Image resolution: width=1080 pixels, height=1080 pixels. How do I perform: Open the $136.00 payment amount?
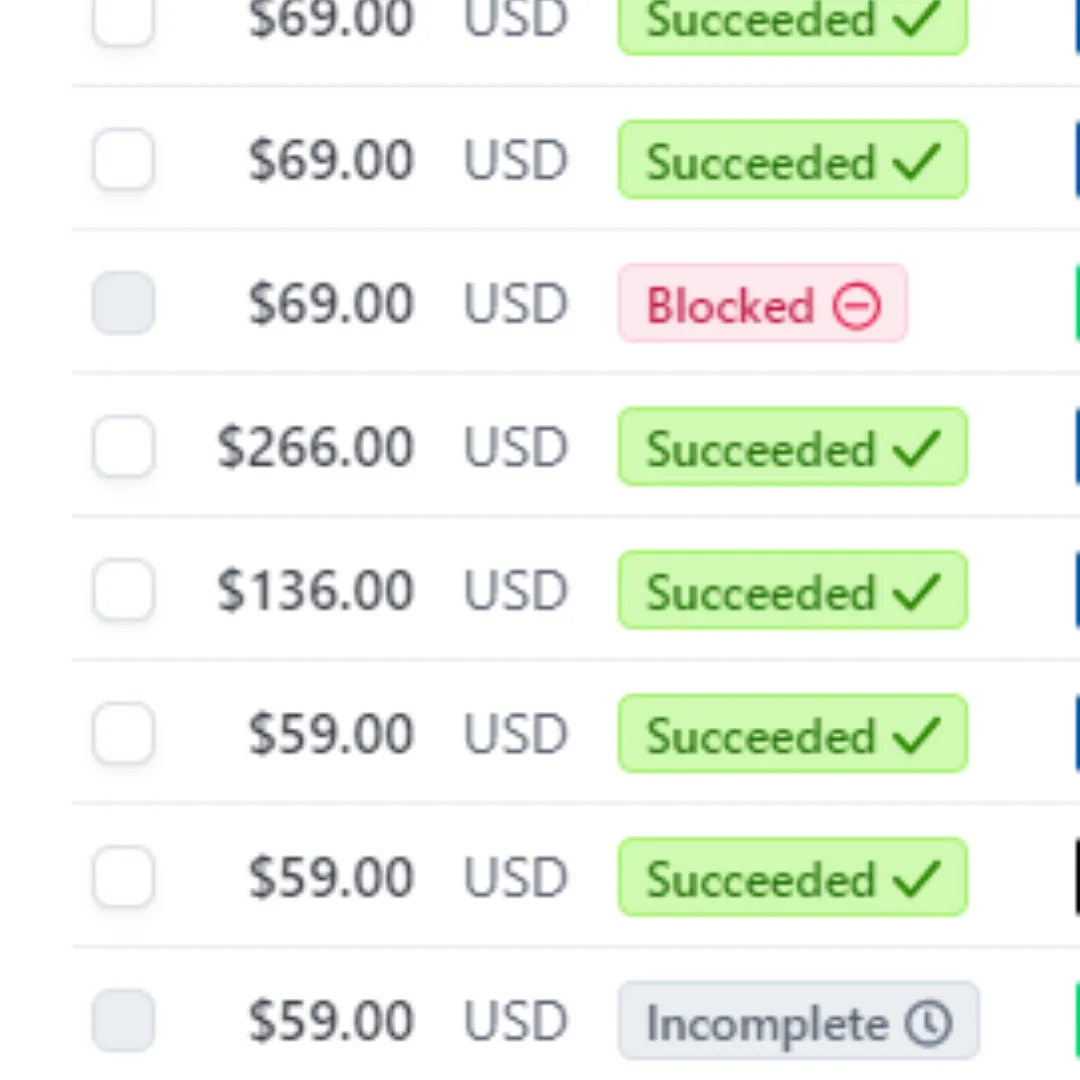(x=315, y=590)
